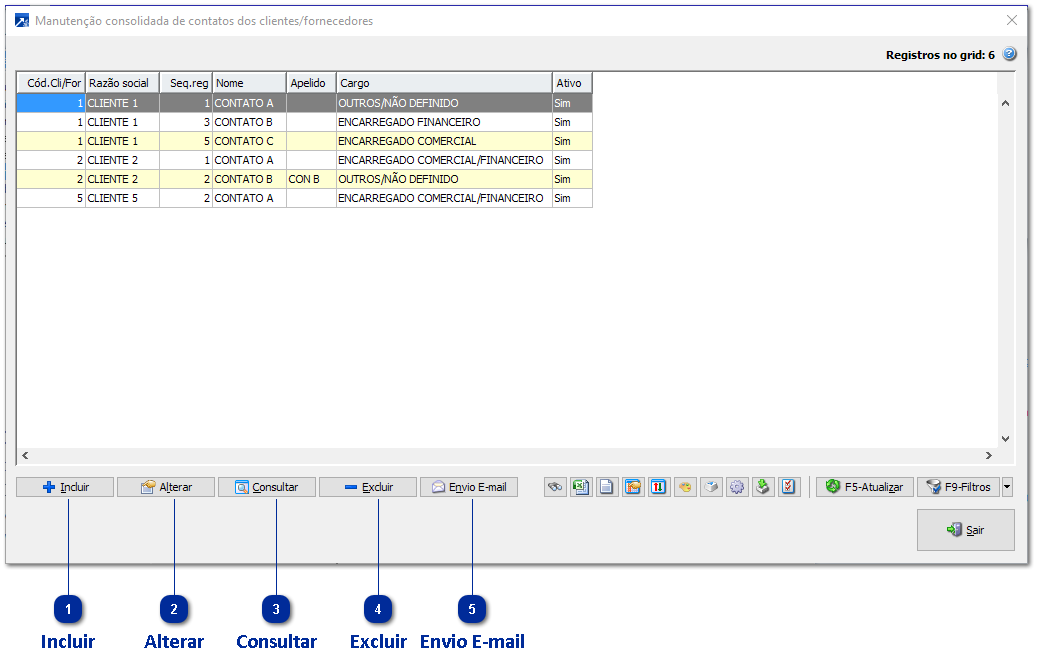1051x670 pixels.
Task: Open F9-Filtros filter button
Action: [x=959, y=487]
